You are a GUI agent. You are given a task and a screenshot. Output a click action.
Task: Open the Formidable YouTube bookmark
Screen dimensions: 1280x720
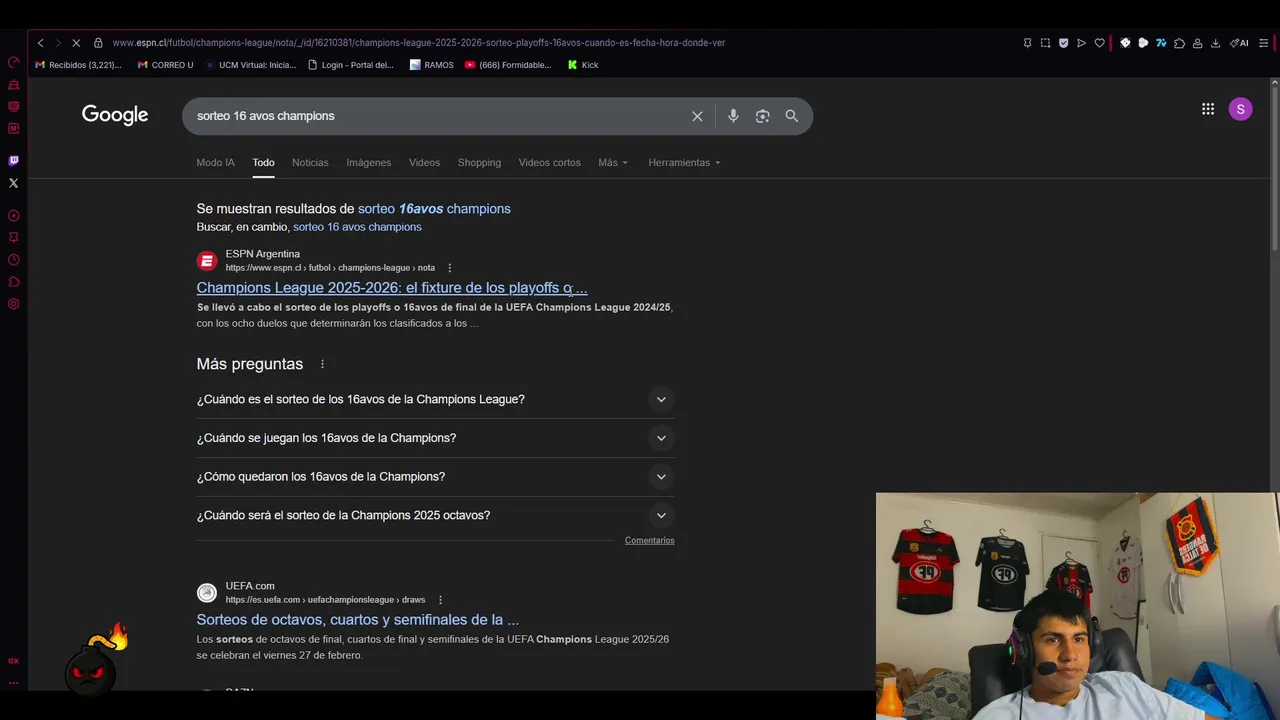pyautogui.click(x=508, y=65)
